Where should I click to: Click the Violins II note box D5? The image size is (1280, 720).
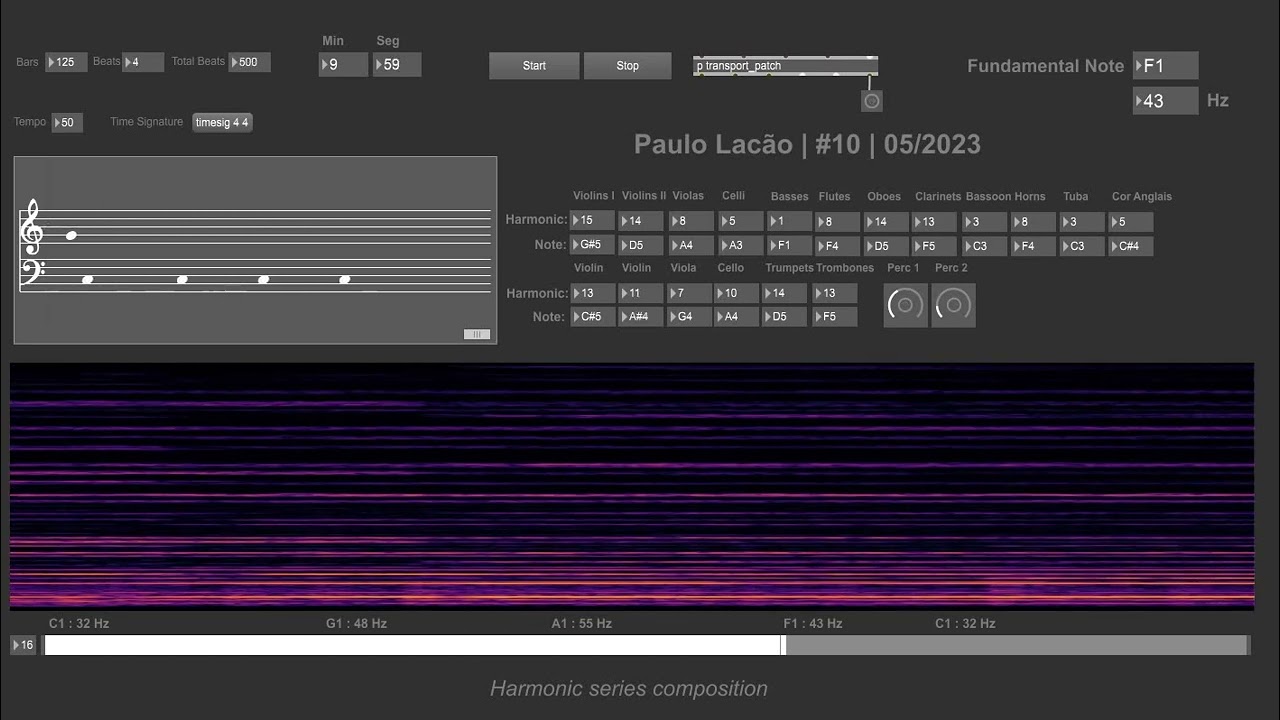(641, 245)
